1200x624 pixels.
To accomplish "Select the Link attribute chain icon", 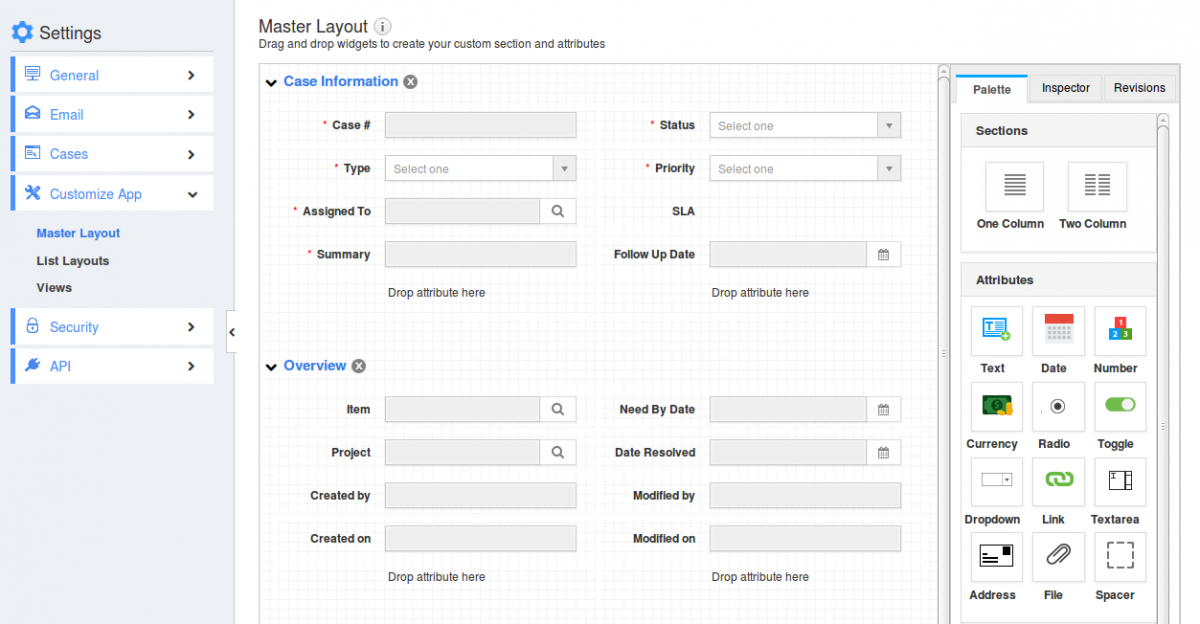I will 1058,481.
